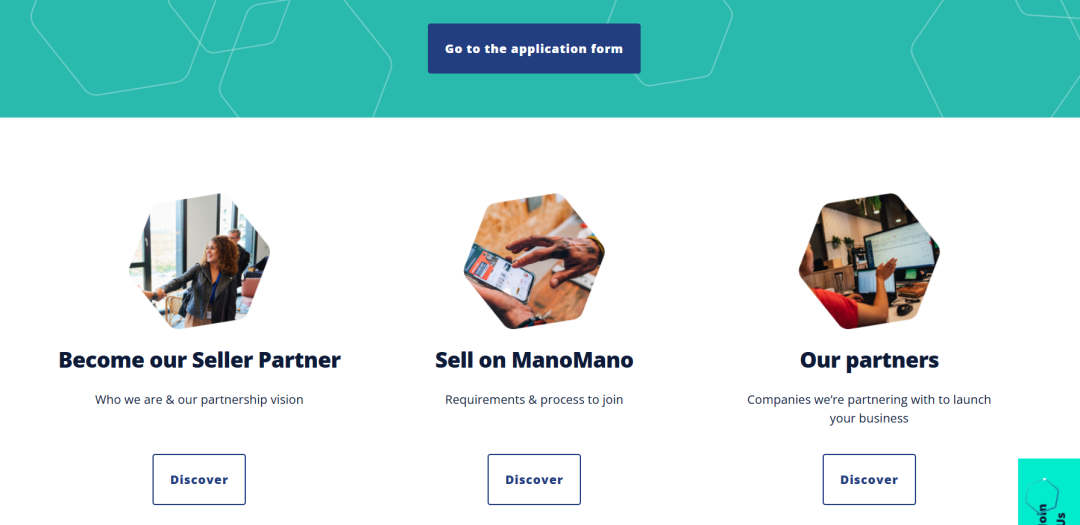Discover the Sell on ManoMano section

(x=534, y=480)
